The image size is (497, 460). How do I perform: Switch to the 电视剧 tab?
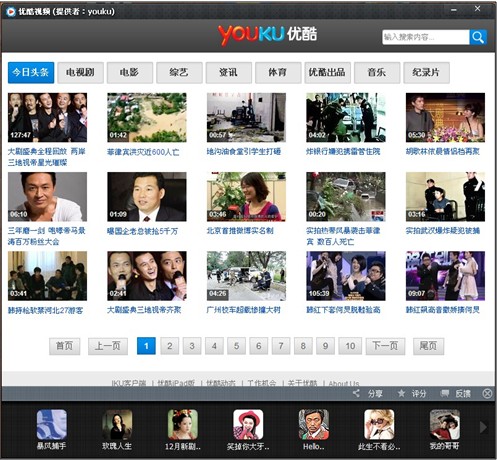pos(80,72)
